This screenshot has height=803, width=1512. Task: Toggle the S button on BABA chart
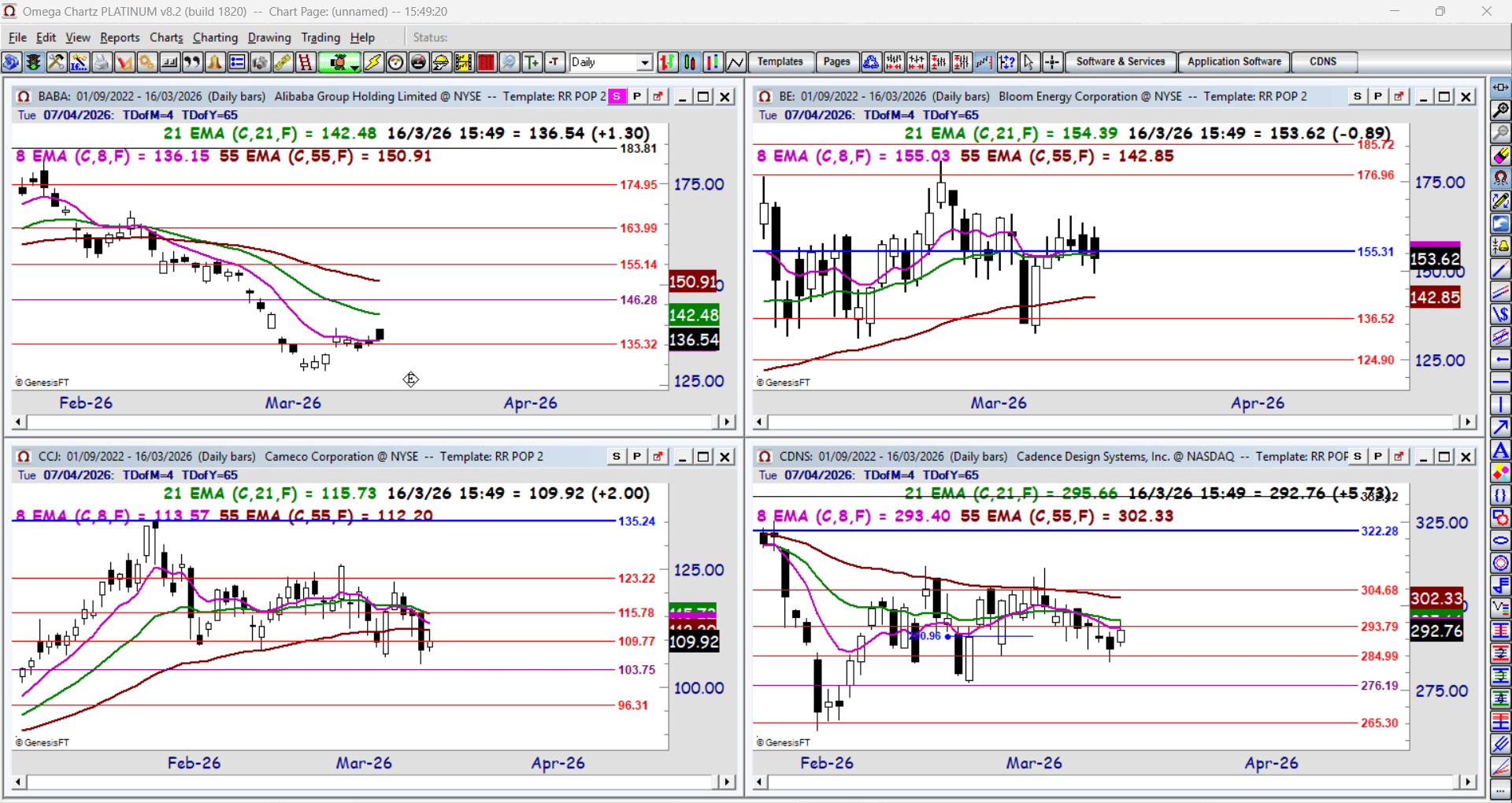(617, 96)
